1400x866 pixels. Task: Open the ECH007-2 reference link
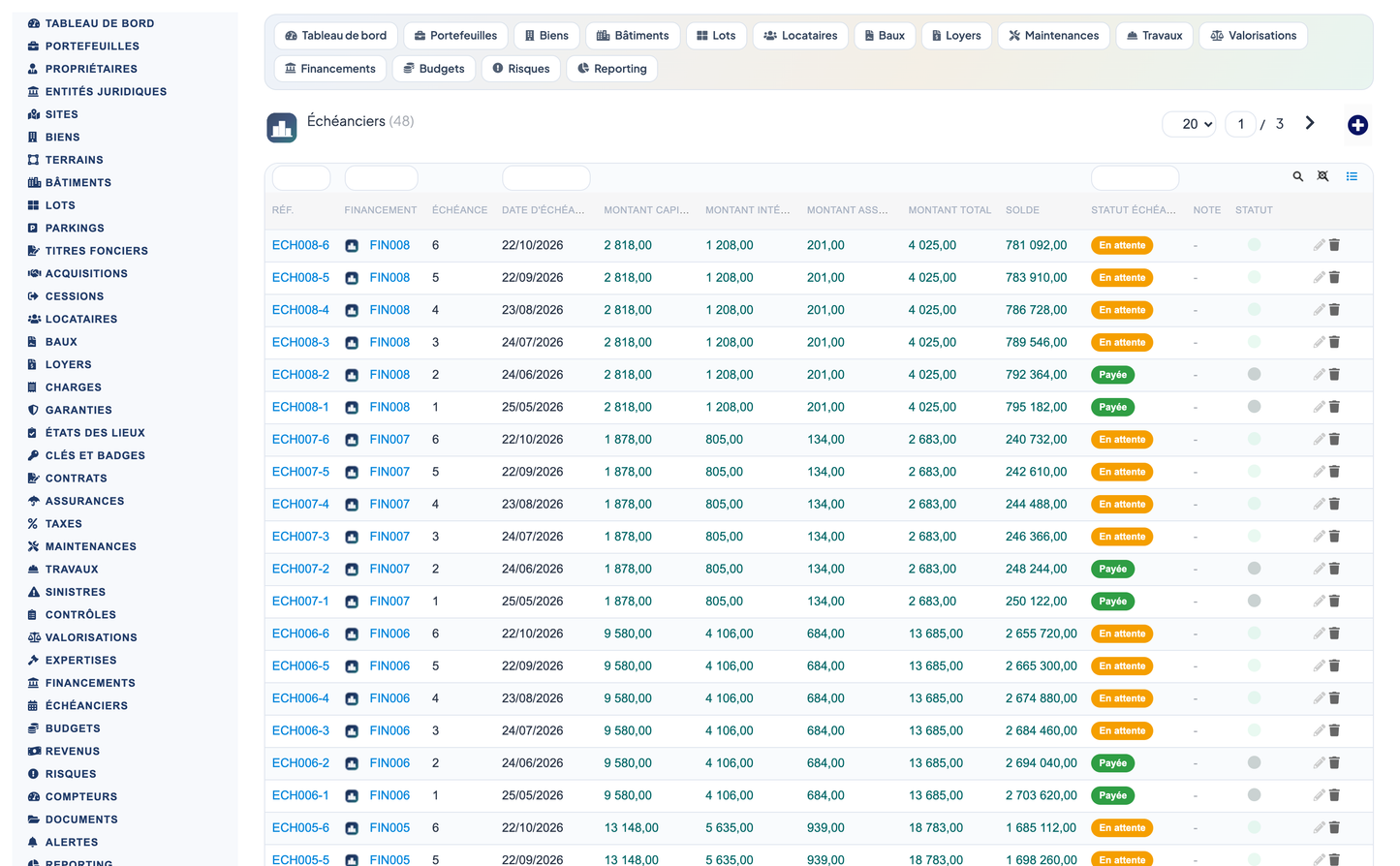[x=300, y=570]
